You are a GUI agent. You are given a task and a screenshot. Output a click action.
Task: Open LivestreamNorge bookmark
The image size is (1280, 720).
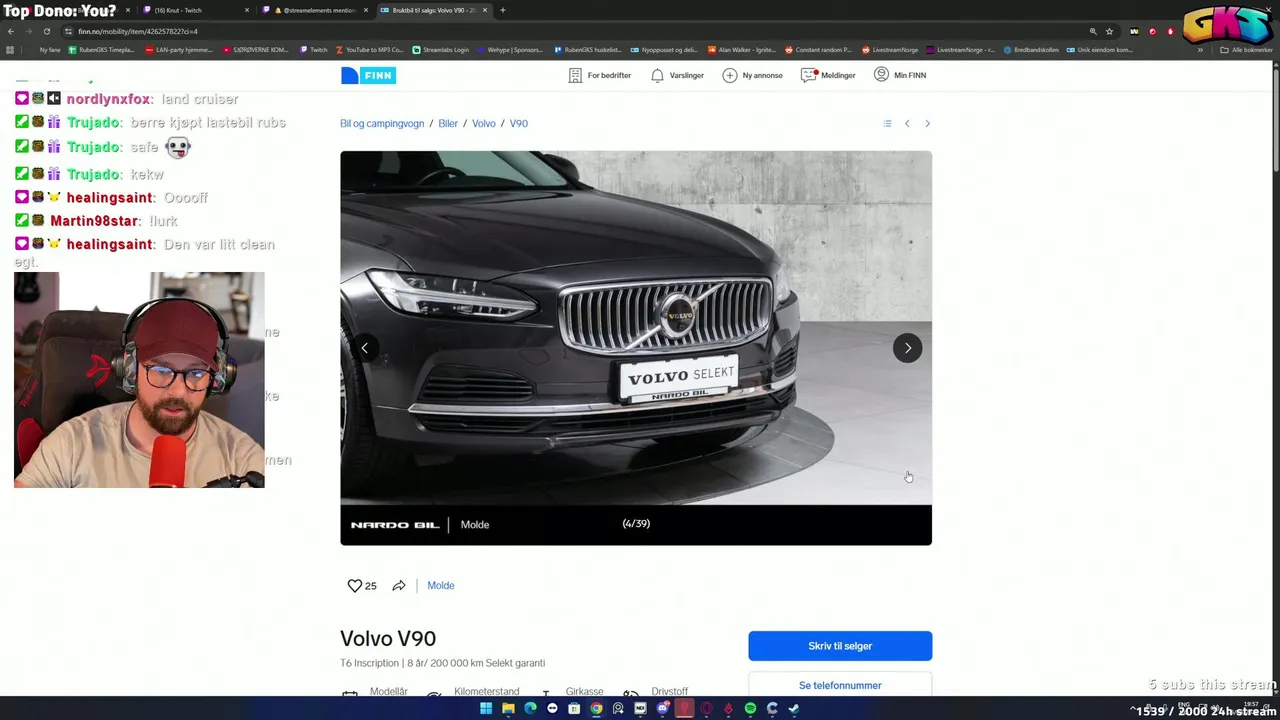click(890, 50)
